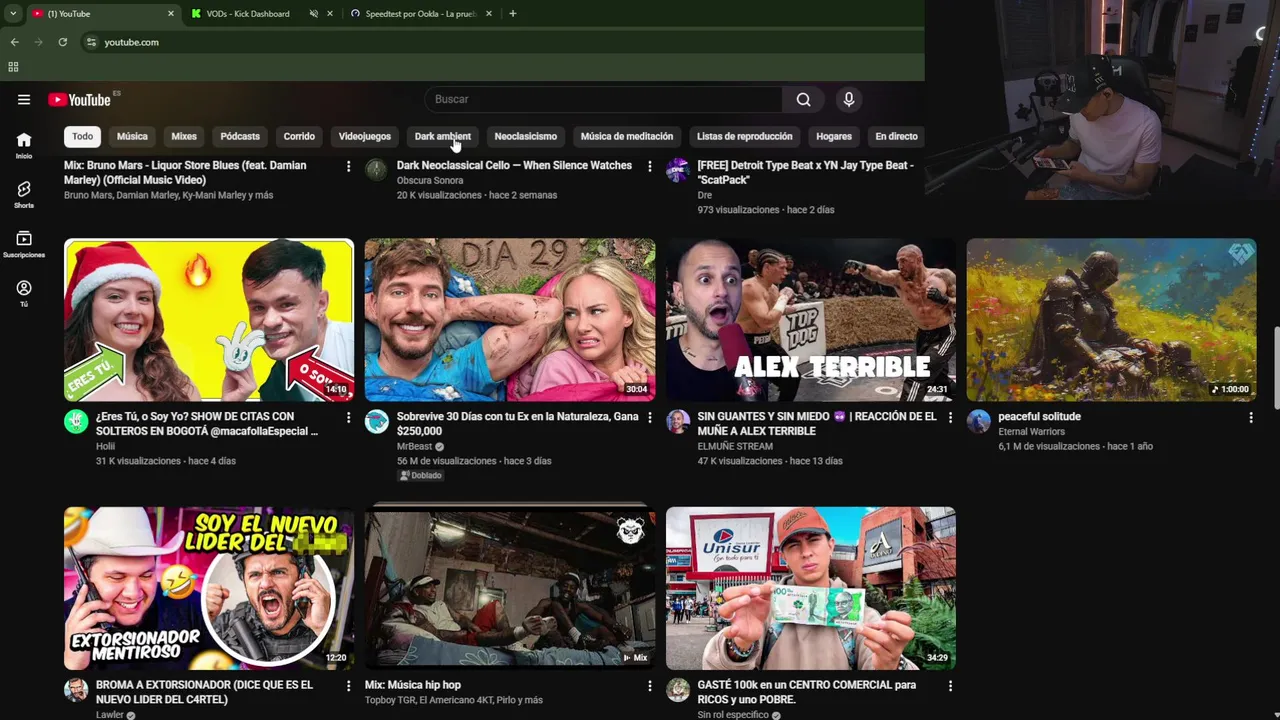
Task: Select Listas de reproducción chip
Action: [x=745, y=136]
